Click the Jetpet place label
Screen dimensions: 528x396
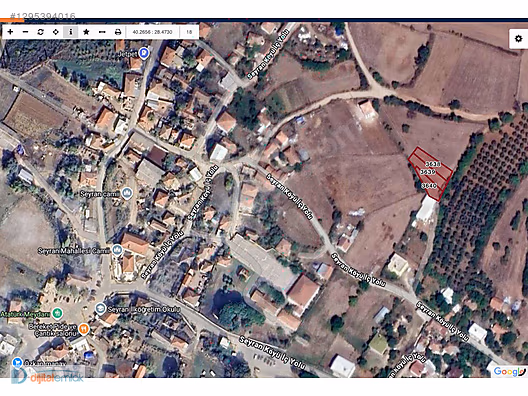[128, 54]
